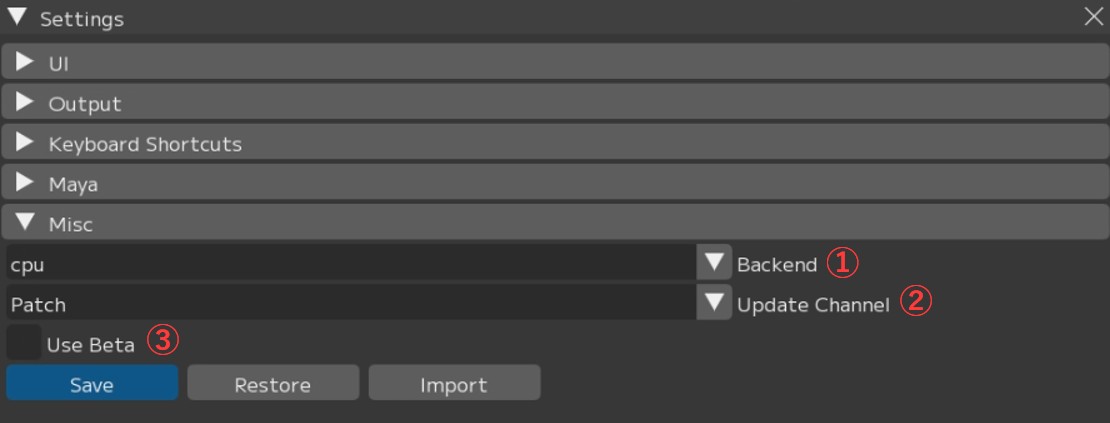Click the Restore button
This screenshot has width=1110, height=423.
pyautogui.click(x=272, y=384)
